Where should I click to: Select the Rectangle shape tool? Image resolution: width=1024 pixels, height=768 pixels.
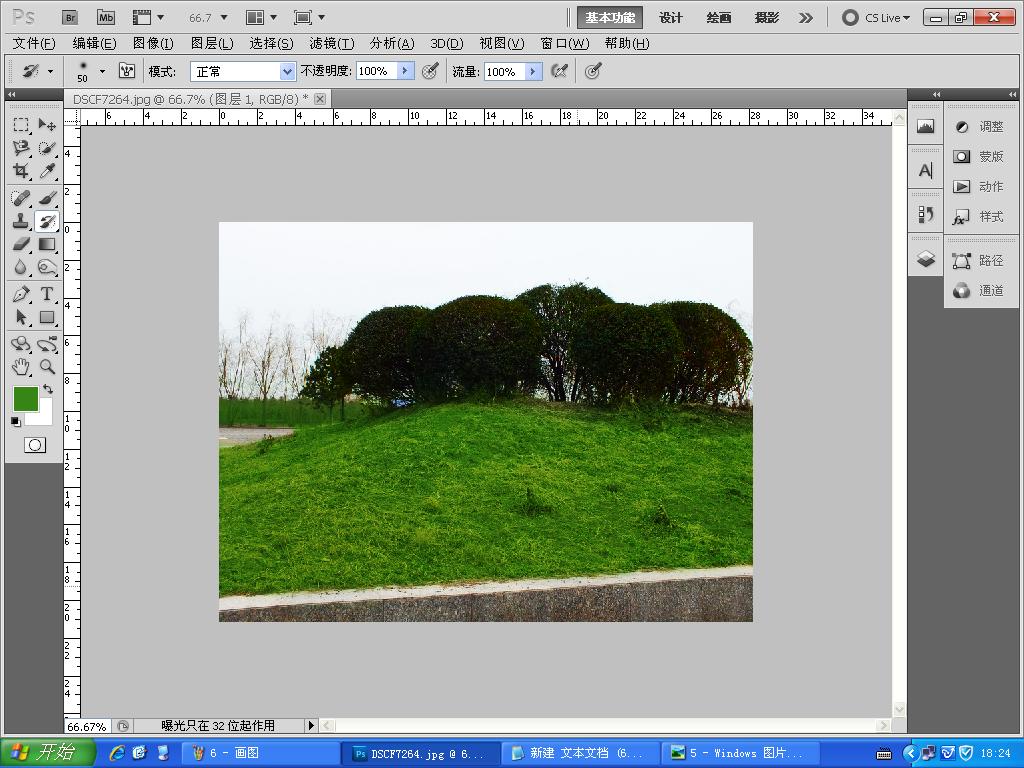(x=47, y=317)
